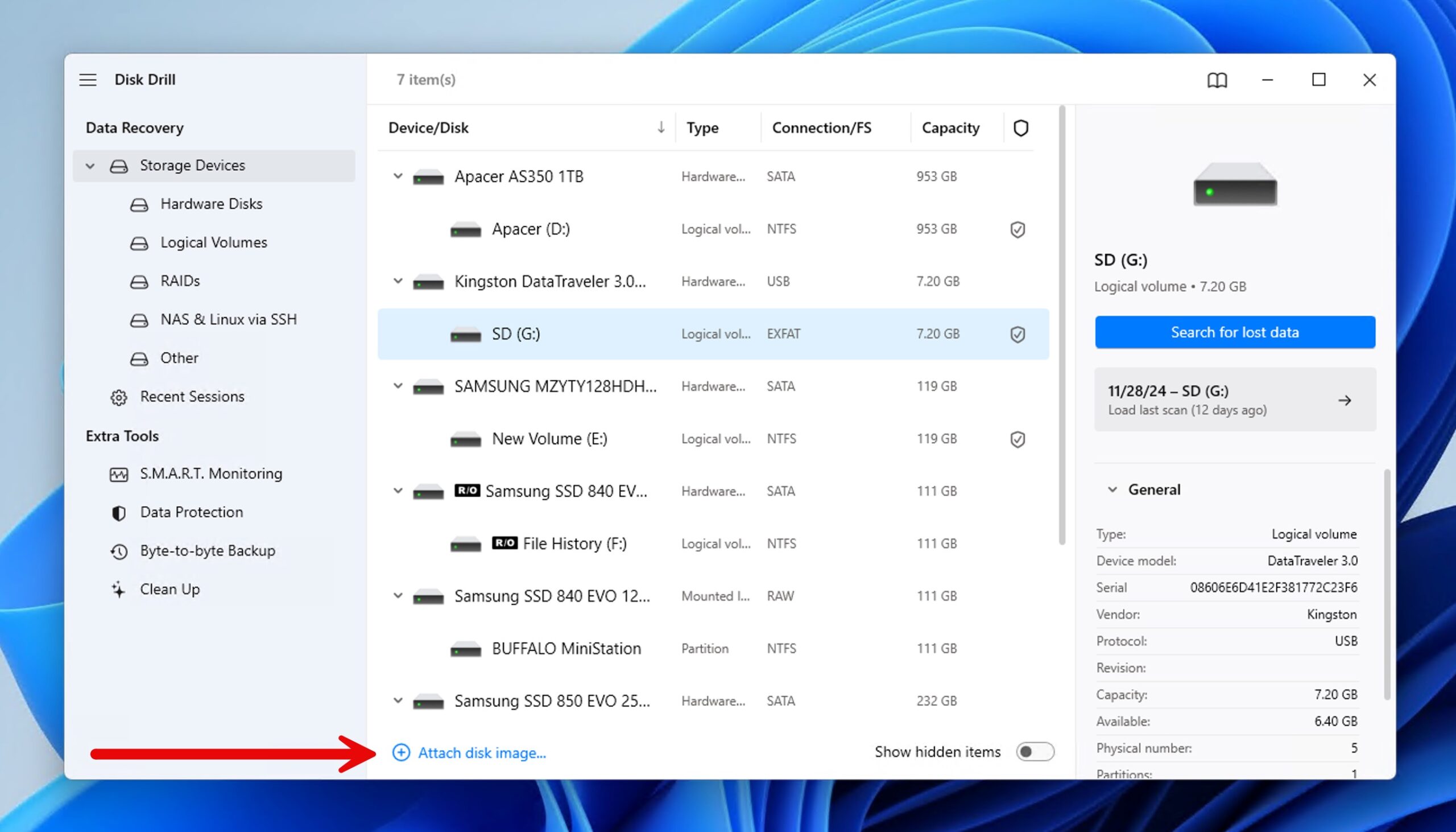Launch Byte-to-byte Backup
This screenshot has height=832, width=1456.
coord(207,550)
